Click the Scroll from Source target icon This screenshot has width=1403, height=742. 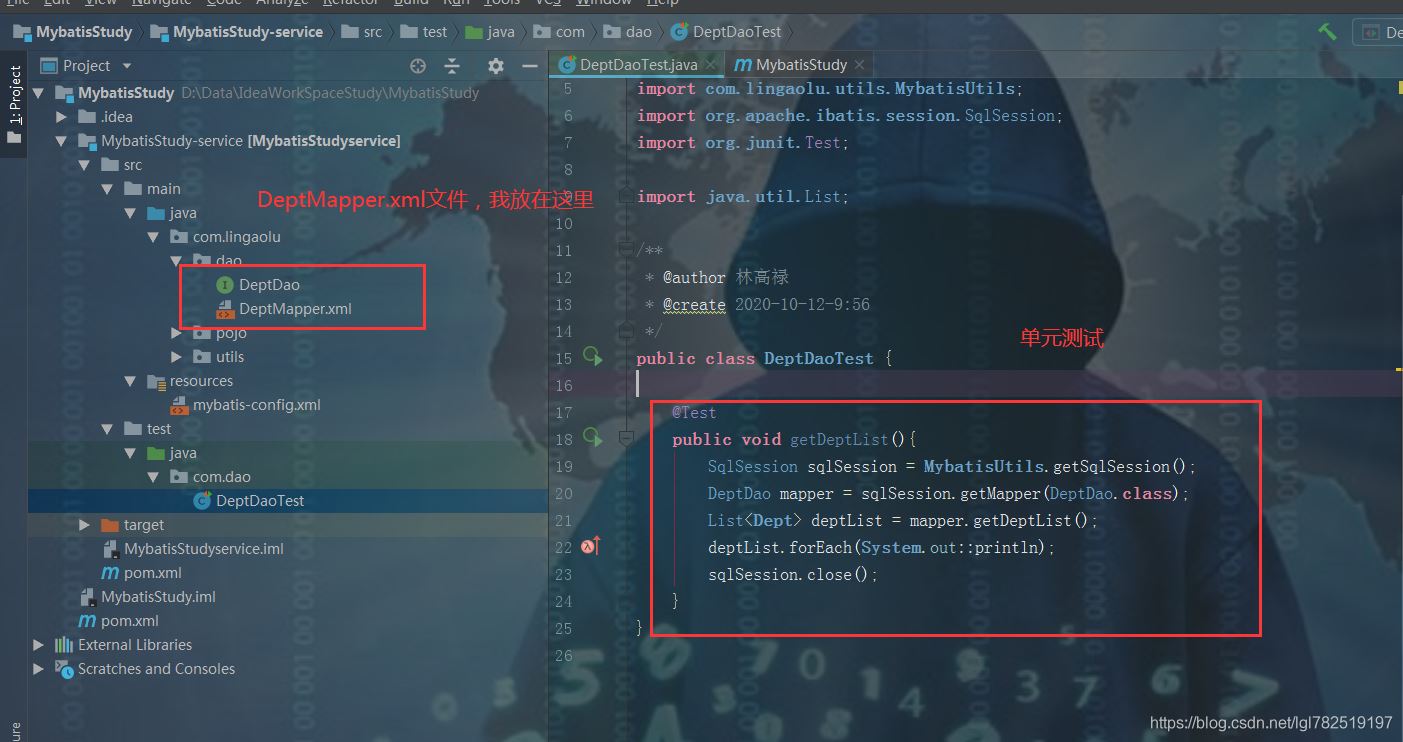418,65
